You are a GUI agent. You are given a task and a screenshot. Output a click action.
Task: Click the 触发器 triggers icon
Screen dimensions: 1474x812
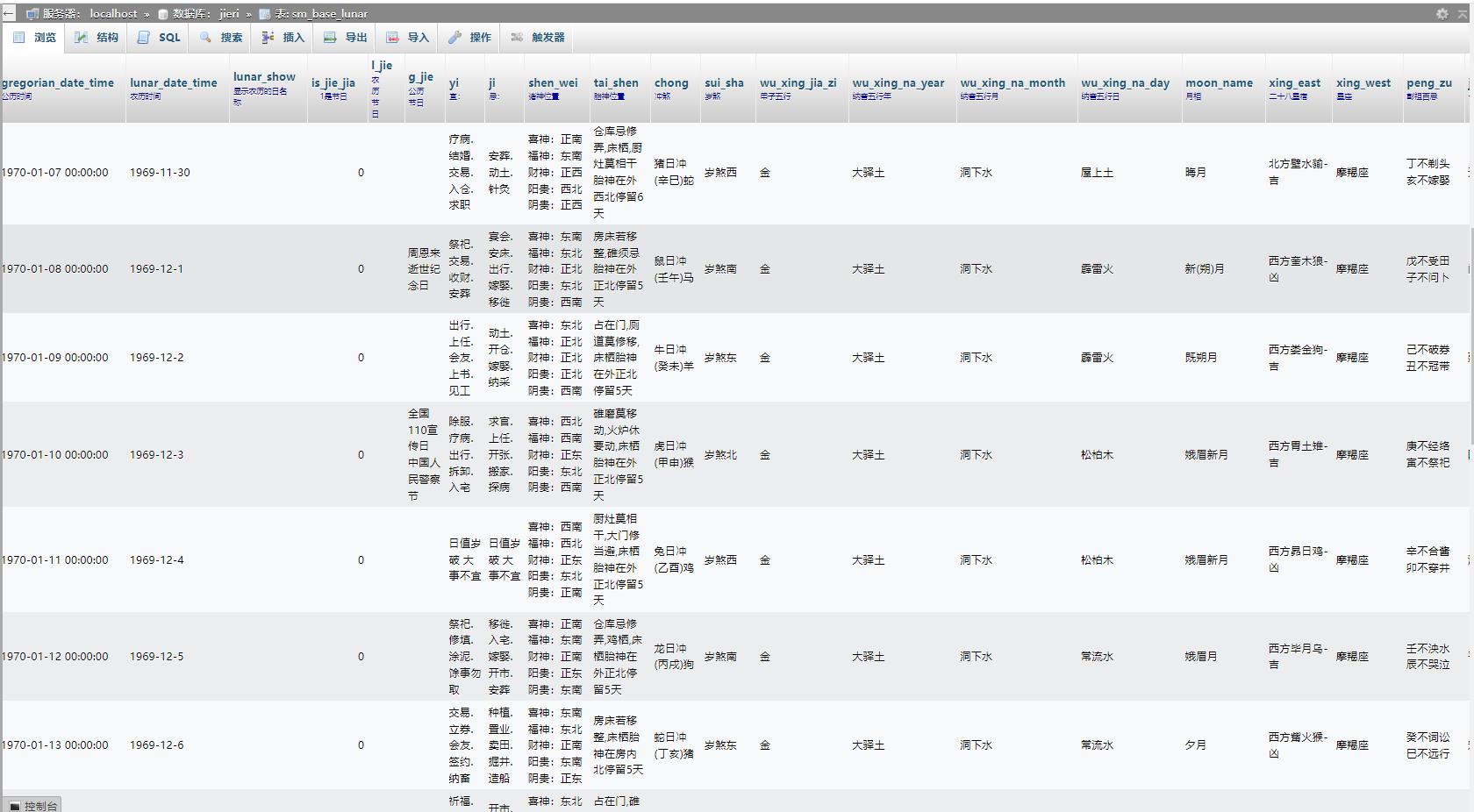point(517,38)
